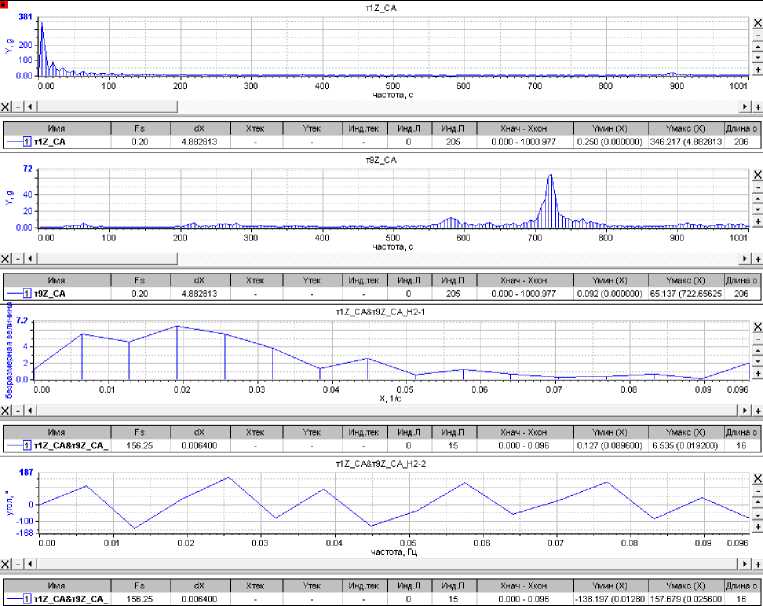This screenshot has width=763, height=606.
Task: Click the down arrow beside the H2-1 graph
Action: click(758, 362)
